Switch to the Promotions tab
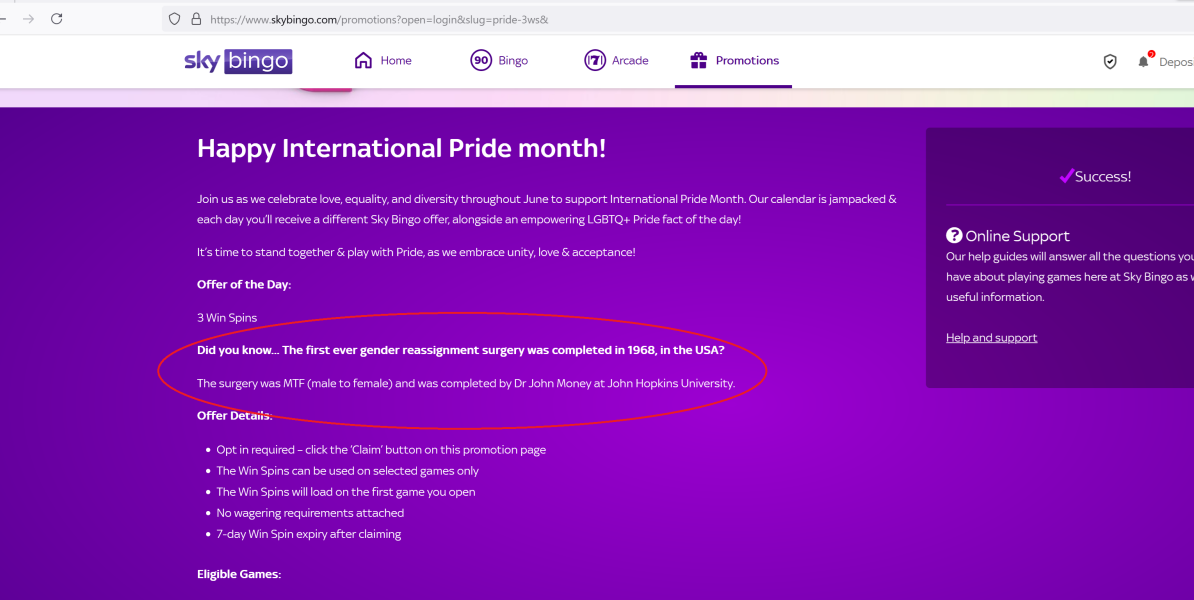The height and width of the screenshot is (600, 1194). click(733, 60)
